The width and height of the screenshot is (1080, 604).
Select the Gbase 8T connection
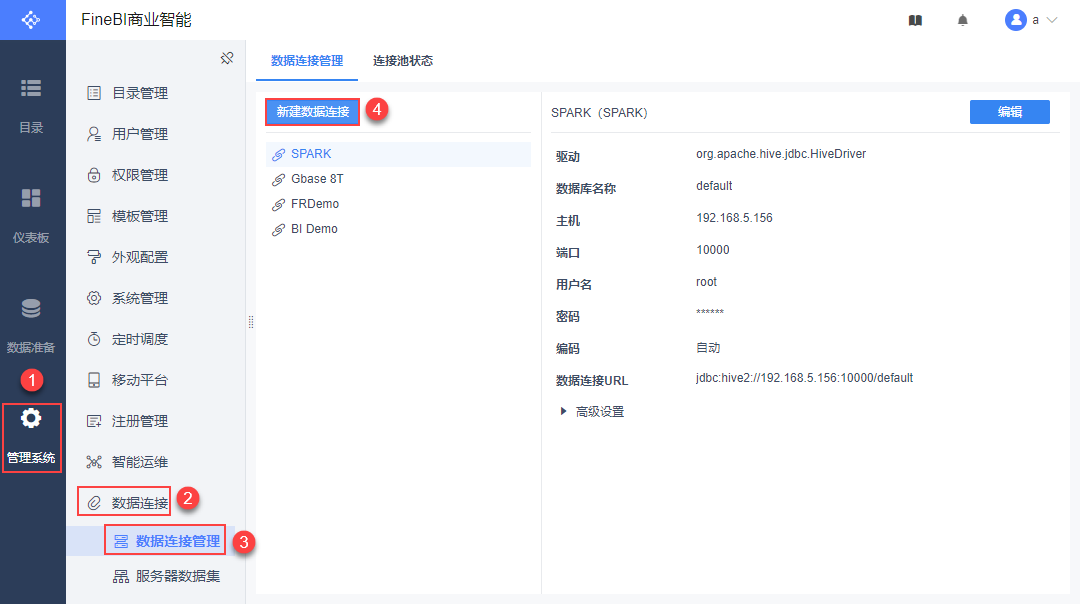[398, 179]
